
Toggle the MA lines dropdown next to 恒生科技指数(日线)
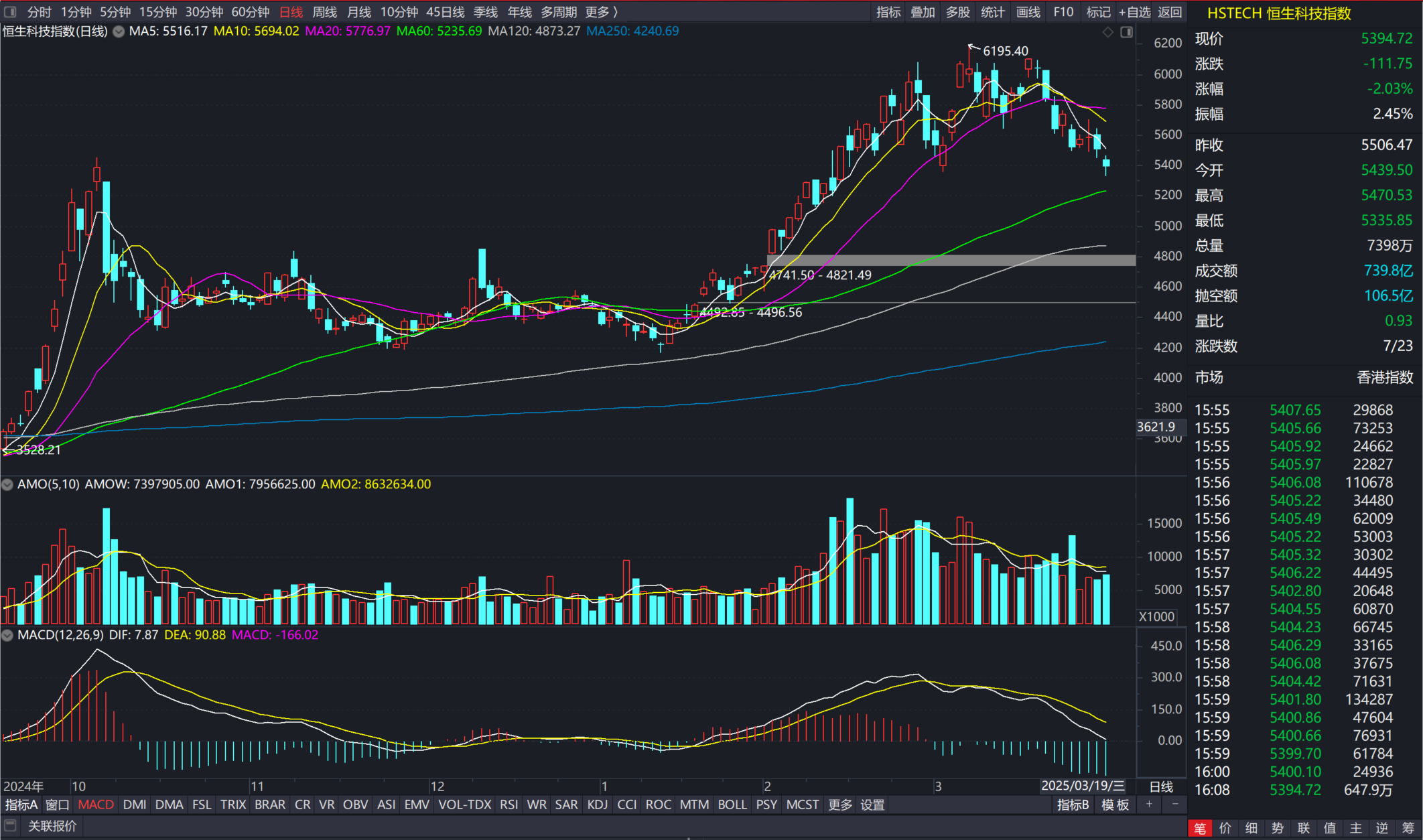pyautogui.click(x=119, y=31)
